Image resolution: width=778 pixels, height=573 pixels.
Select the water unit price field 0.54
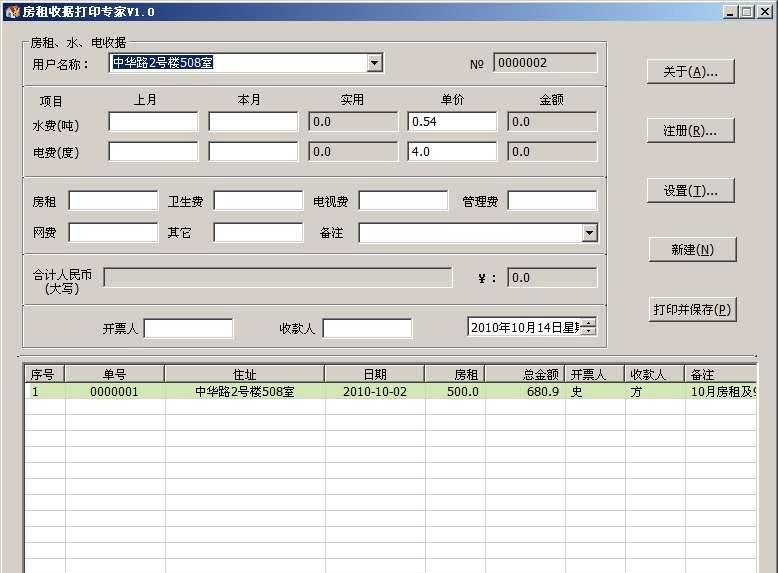[452, 122]
